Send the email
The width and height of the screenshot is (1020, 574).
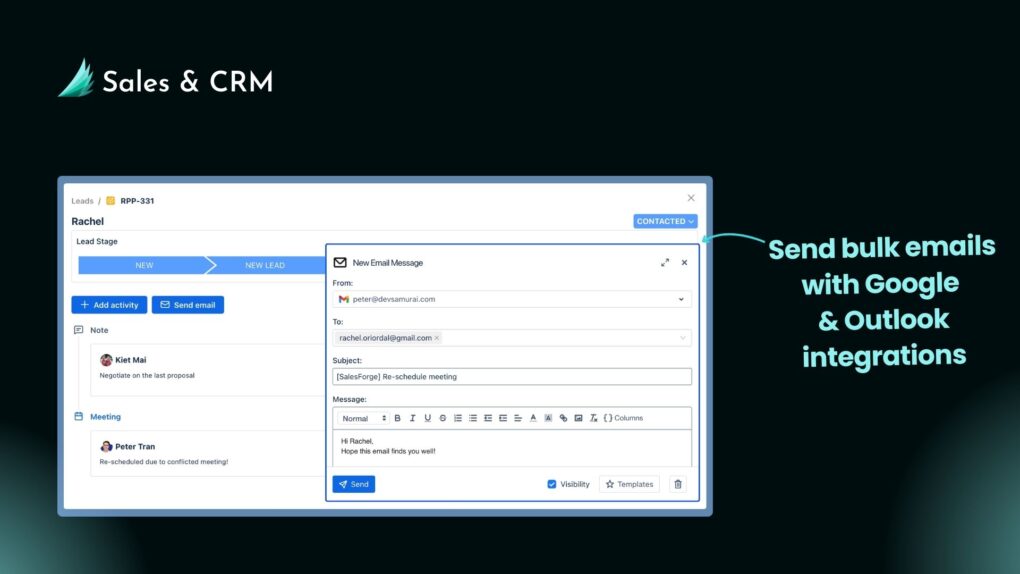[354, 484]
